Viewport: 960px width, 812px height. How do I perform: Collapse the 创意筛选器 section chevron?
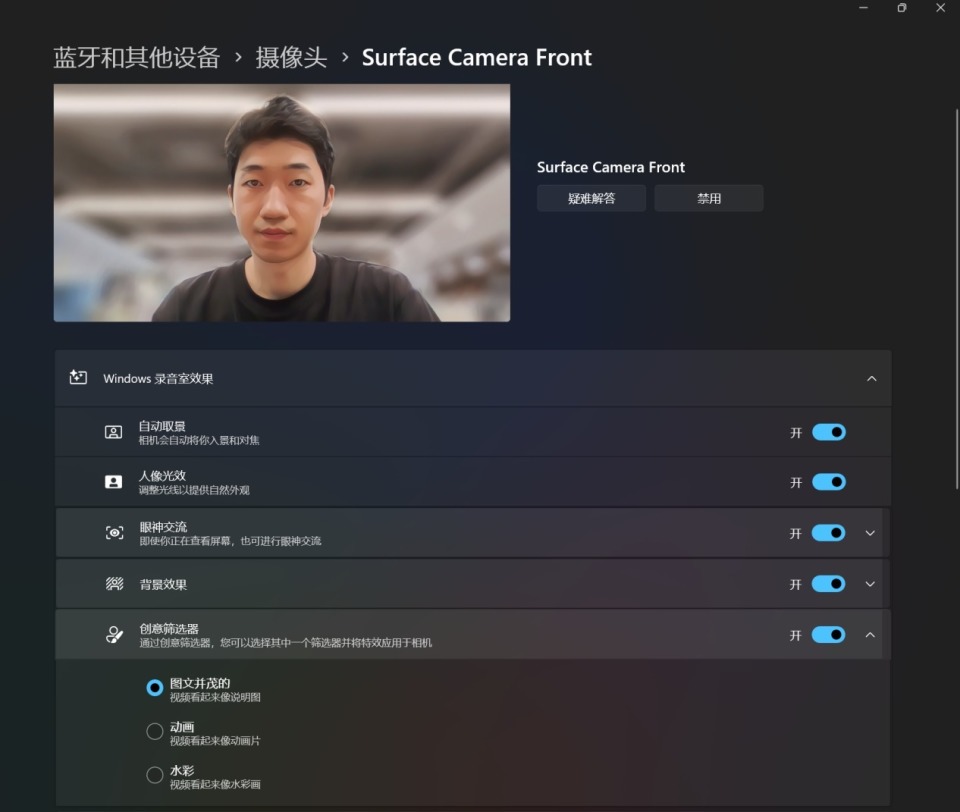pyautogui.click(x=870, y=635)
